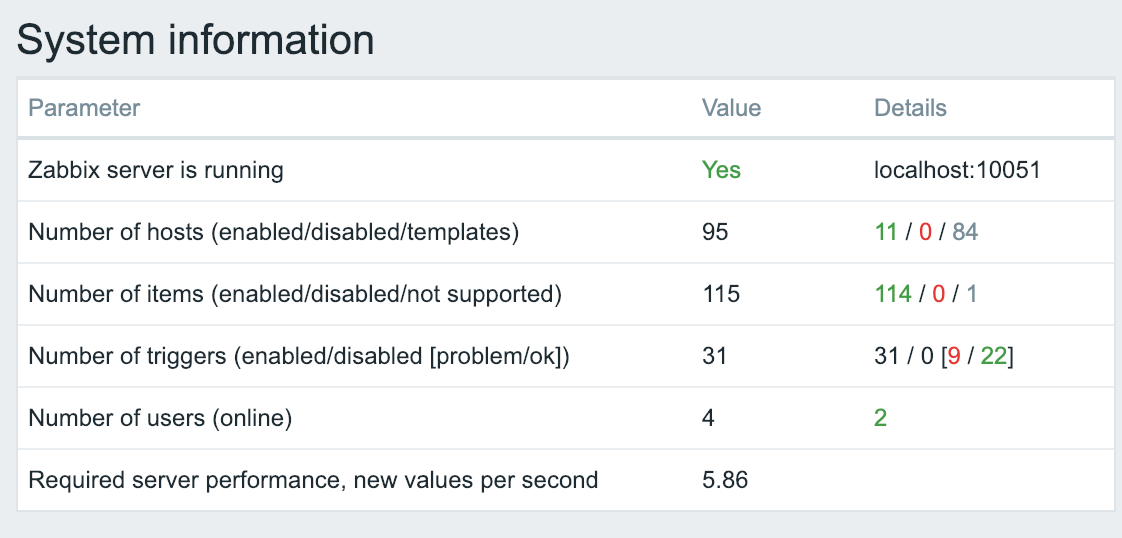Select the Details column header

point(910,108)
